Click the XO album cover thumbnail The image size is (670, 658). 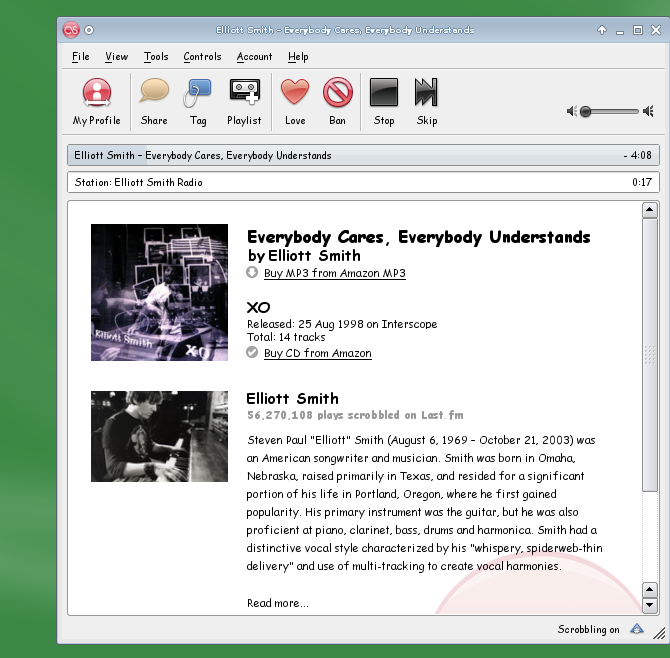click(159, 292)
